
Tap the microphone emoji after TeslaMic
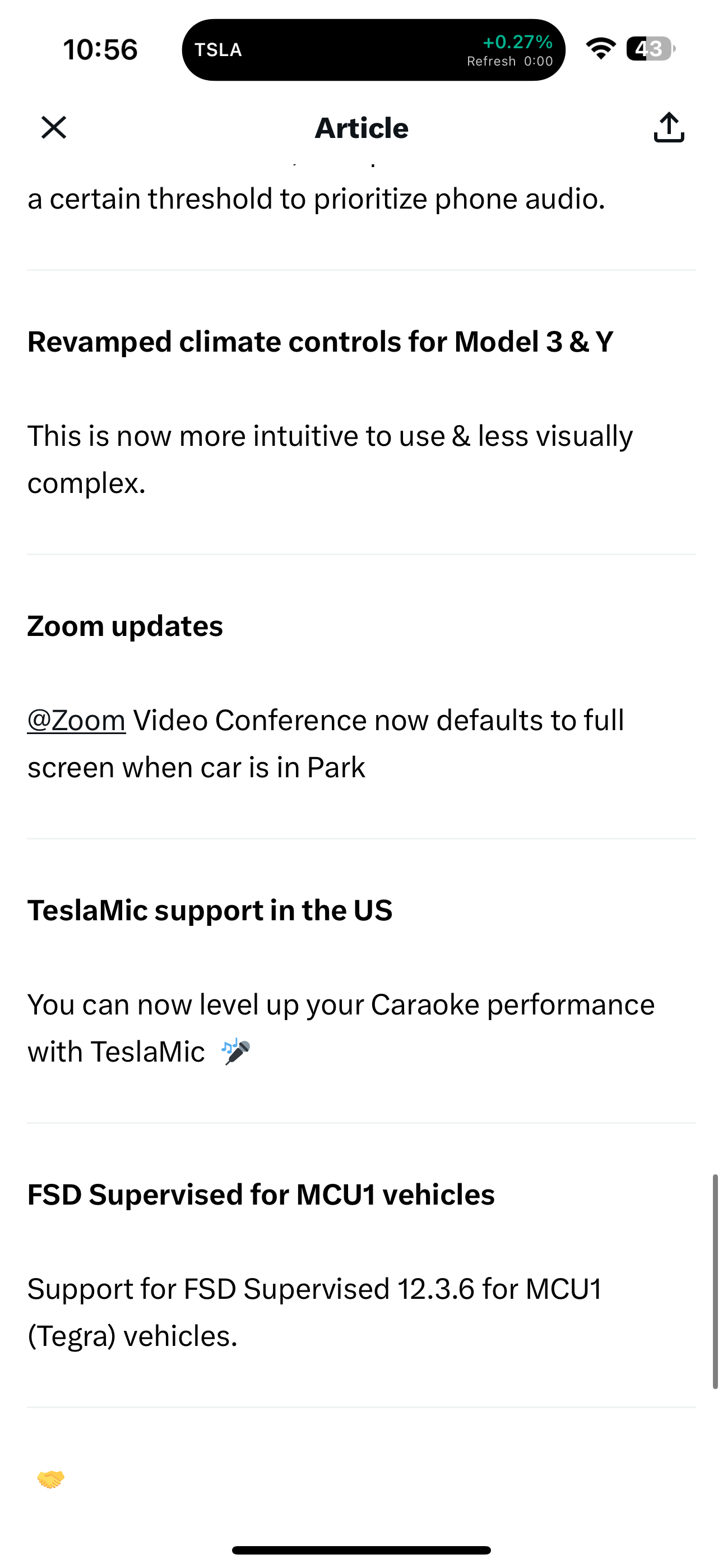coord(235,1052)
